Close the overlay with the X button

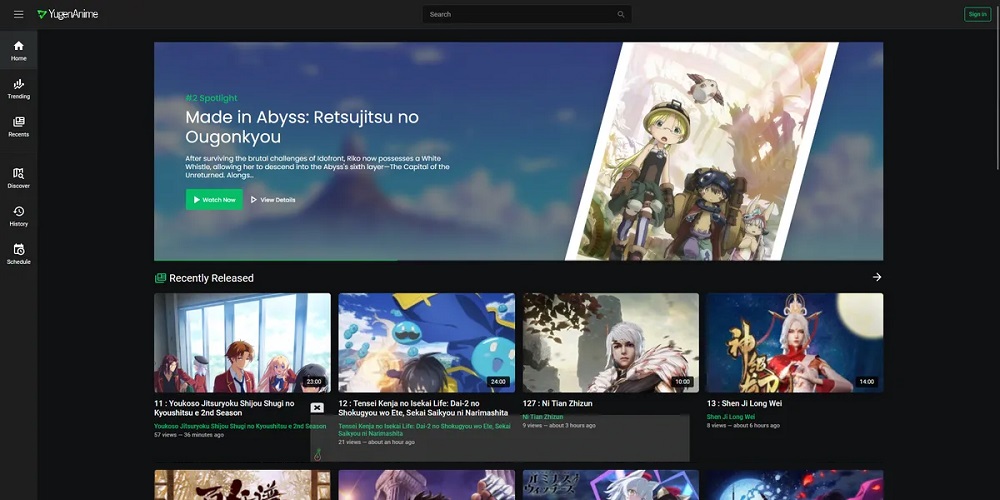pos(317,408)
